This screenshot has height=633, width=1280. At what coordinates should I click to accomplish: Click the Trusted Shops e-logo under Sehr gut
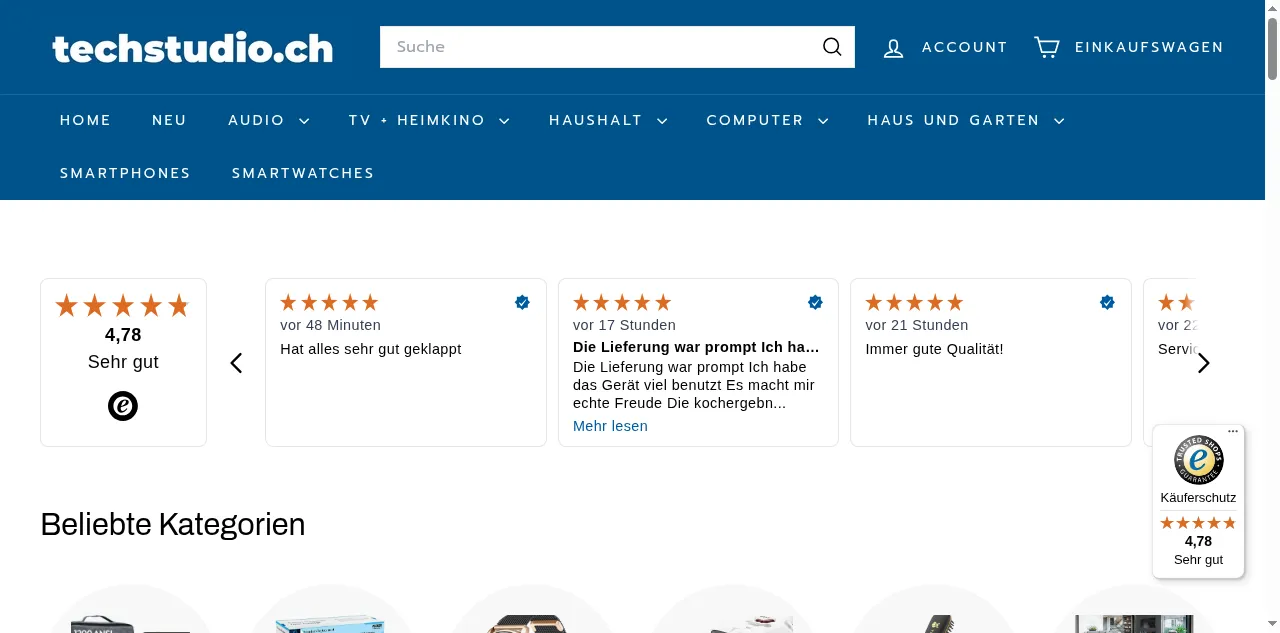pyautogui.click(x=123, y=405)
